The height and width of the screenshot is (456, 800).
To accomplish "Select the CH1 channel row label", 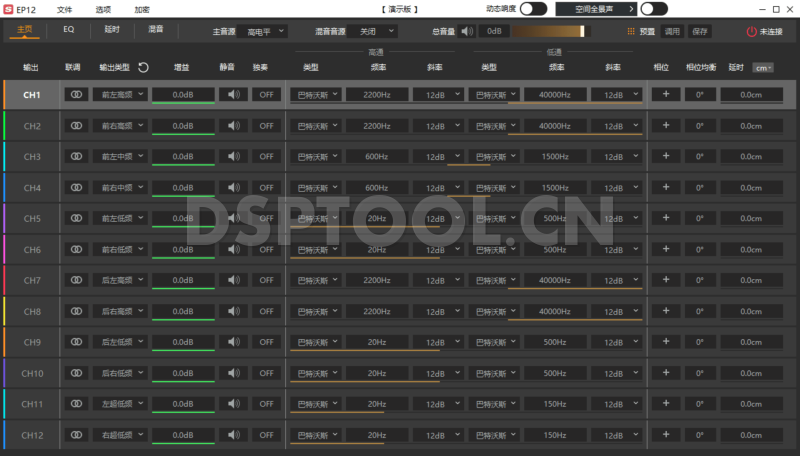I will tap(32, 94).
